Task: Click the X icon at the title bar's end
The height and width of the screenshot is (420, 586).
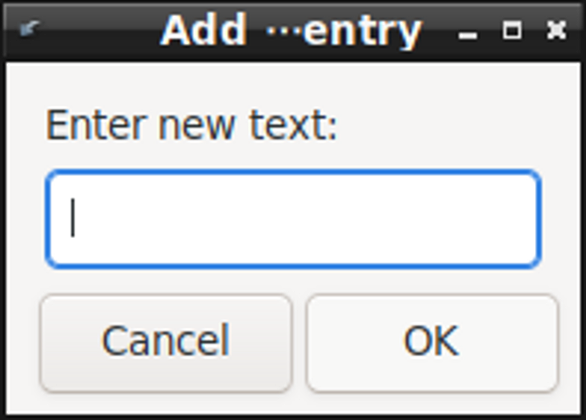Action: 556,30
